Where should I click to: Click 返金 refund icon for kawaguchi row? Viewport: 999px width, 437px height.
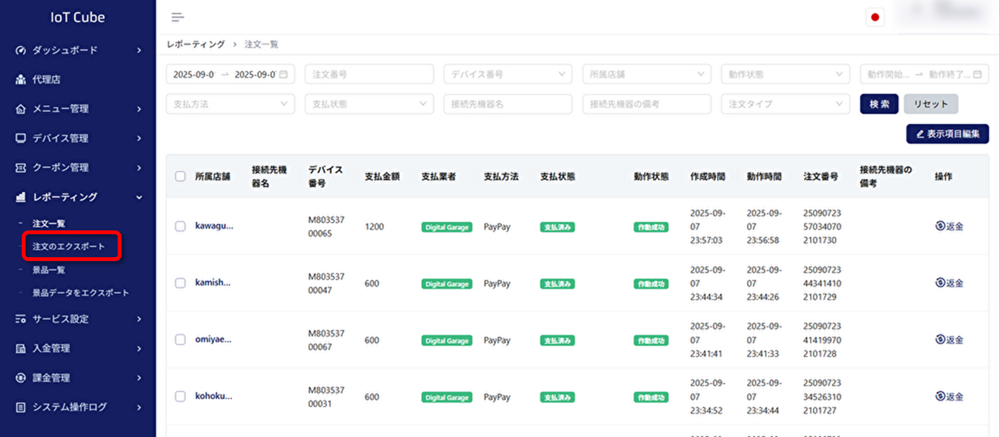[x=940, y=227]
